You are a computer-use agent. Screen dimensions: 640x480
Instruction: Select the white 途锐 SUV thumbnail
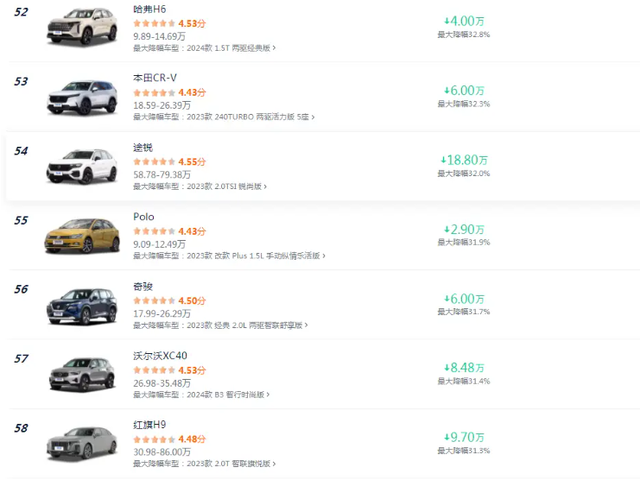[x=82, y=167]
